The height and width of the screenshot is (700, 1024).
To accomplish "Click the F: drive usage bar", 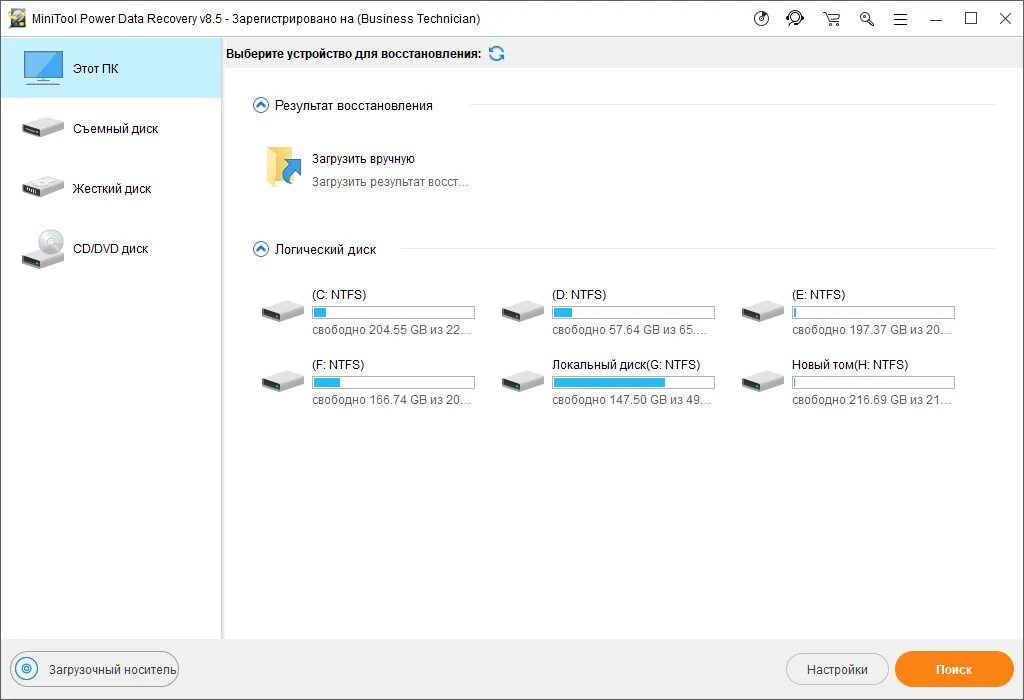I will (x=393, y=382).
